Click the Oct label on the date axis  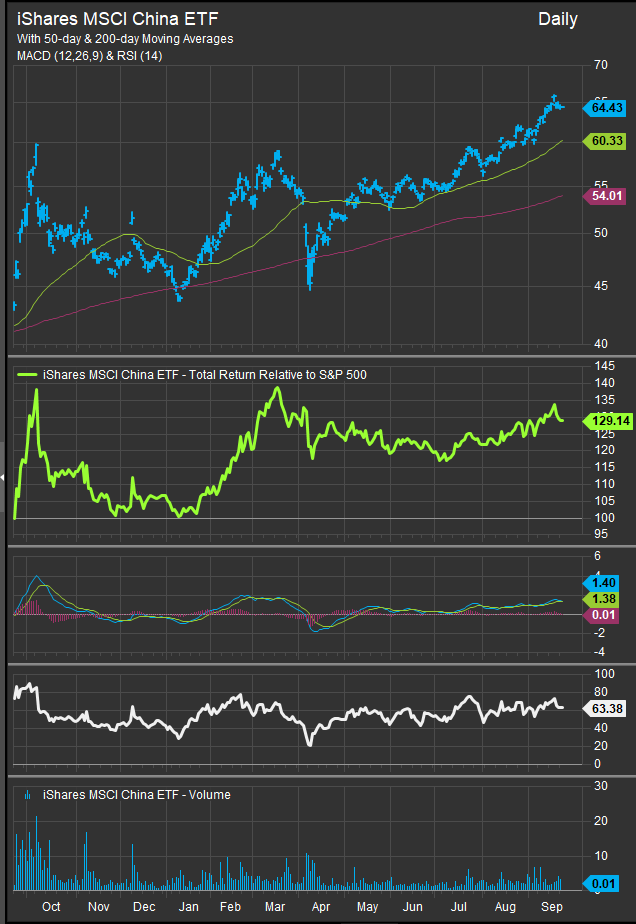tap(51, 906)
